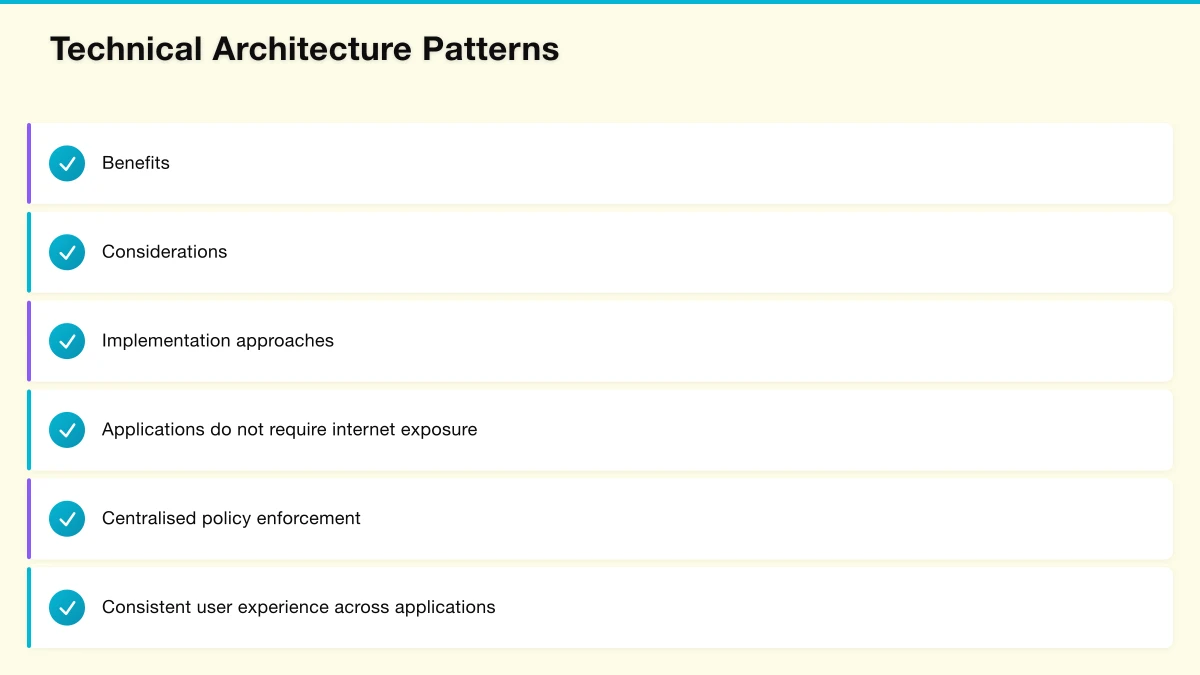The image size is (1200, 675).
Task: Click the checkmark icon on the user experience row
Action: (x=66, y=607)
